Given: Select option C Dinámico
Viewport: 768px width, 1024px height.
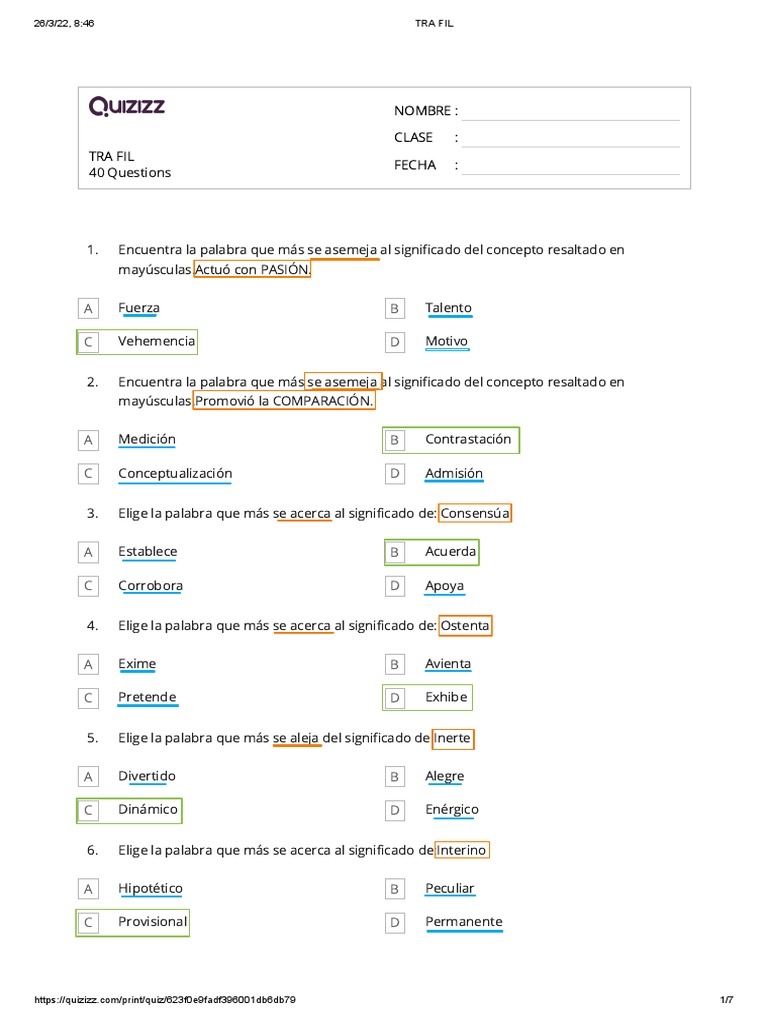Looking at the screenshot, I should click(x=147, y=809).
